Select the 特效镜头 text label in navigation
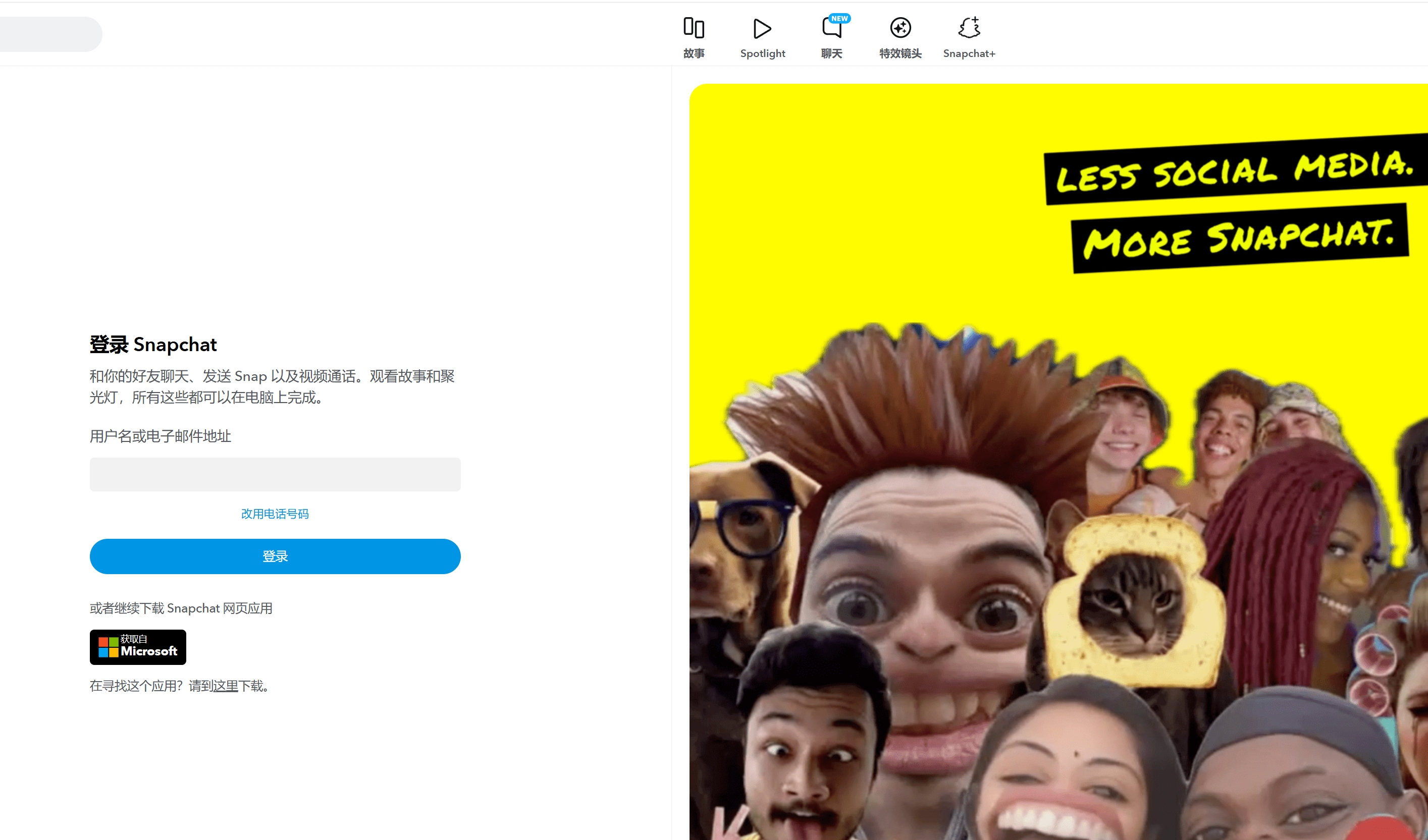This screenshot has width=1428, height=840. pyautogui.click(x=900, y=53)
